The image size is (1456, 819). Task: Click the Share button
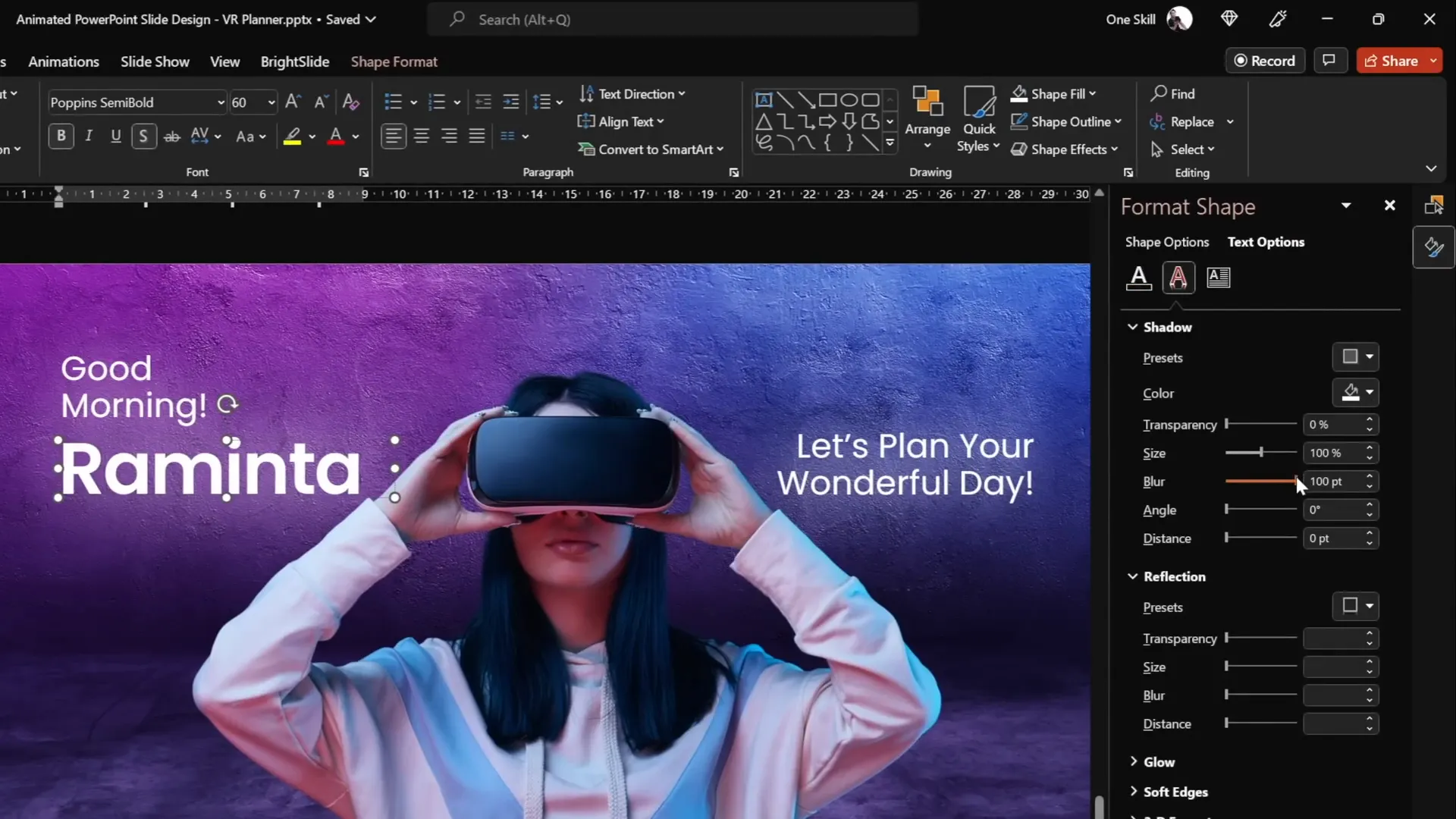click(x=1392, y=61)
